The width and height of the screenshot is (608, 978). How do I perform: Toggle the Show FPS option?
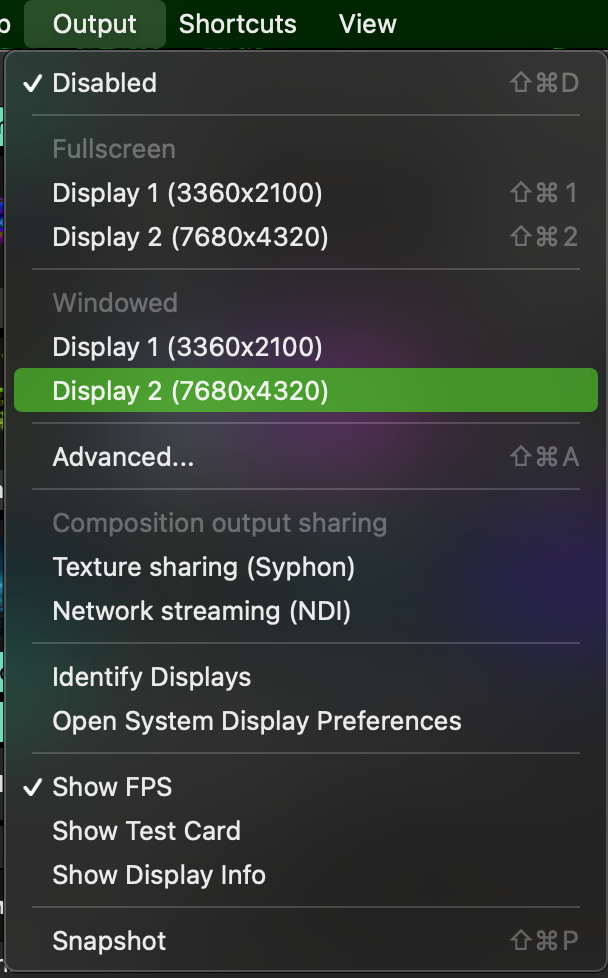click(112, 787)
